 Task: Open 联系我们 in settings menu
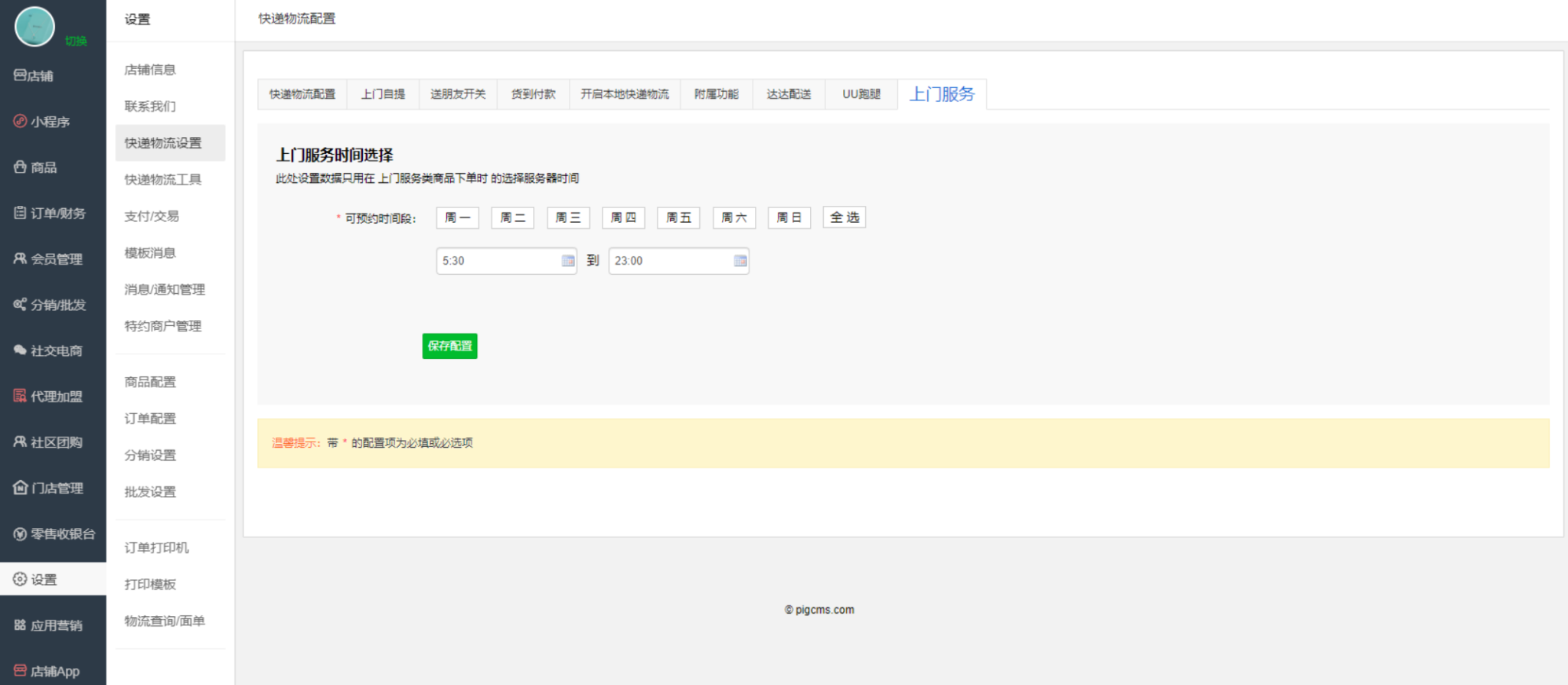(150, 106)
